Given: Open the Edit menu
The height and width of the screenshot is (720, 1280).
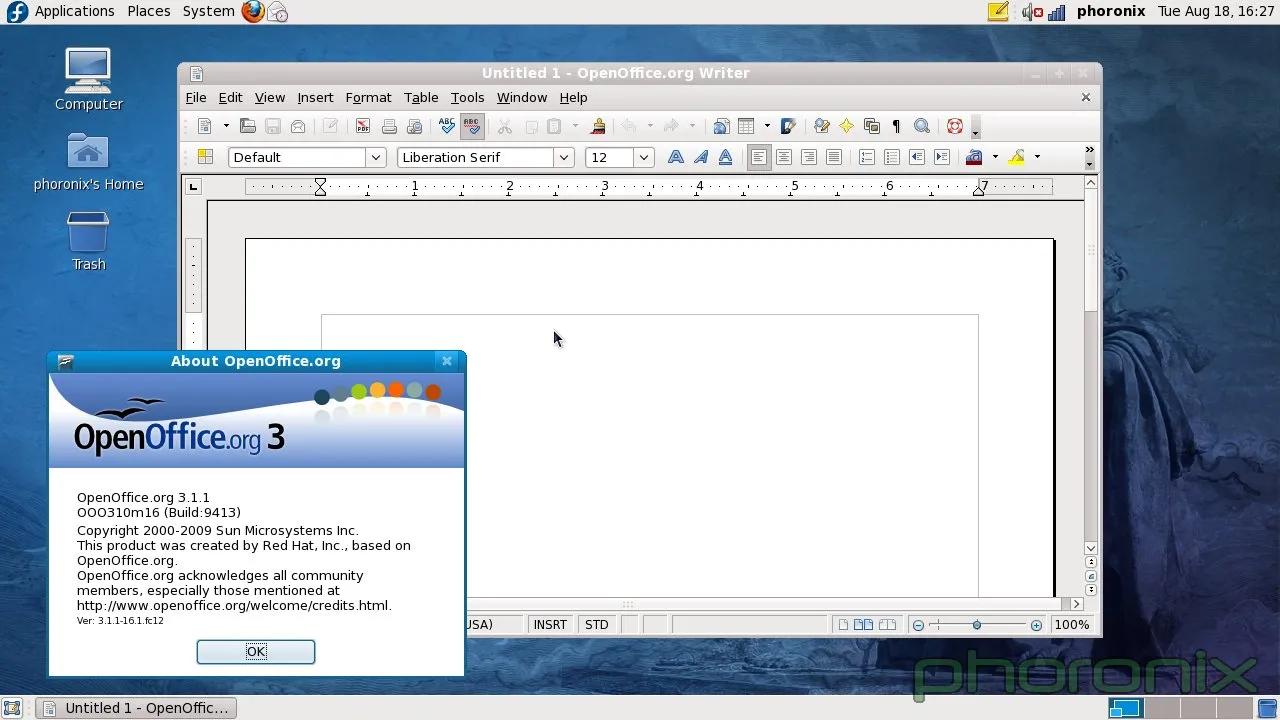Looking at the screenshot, I should 230,97.
